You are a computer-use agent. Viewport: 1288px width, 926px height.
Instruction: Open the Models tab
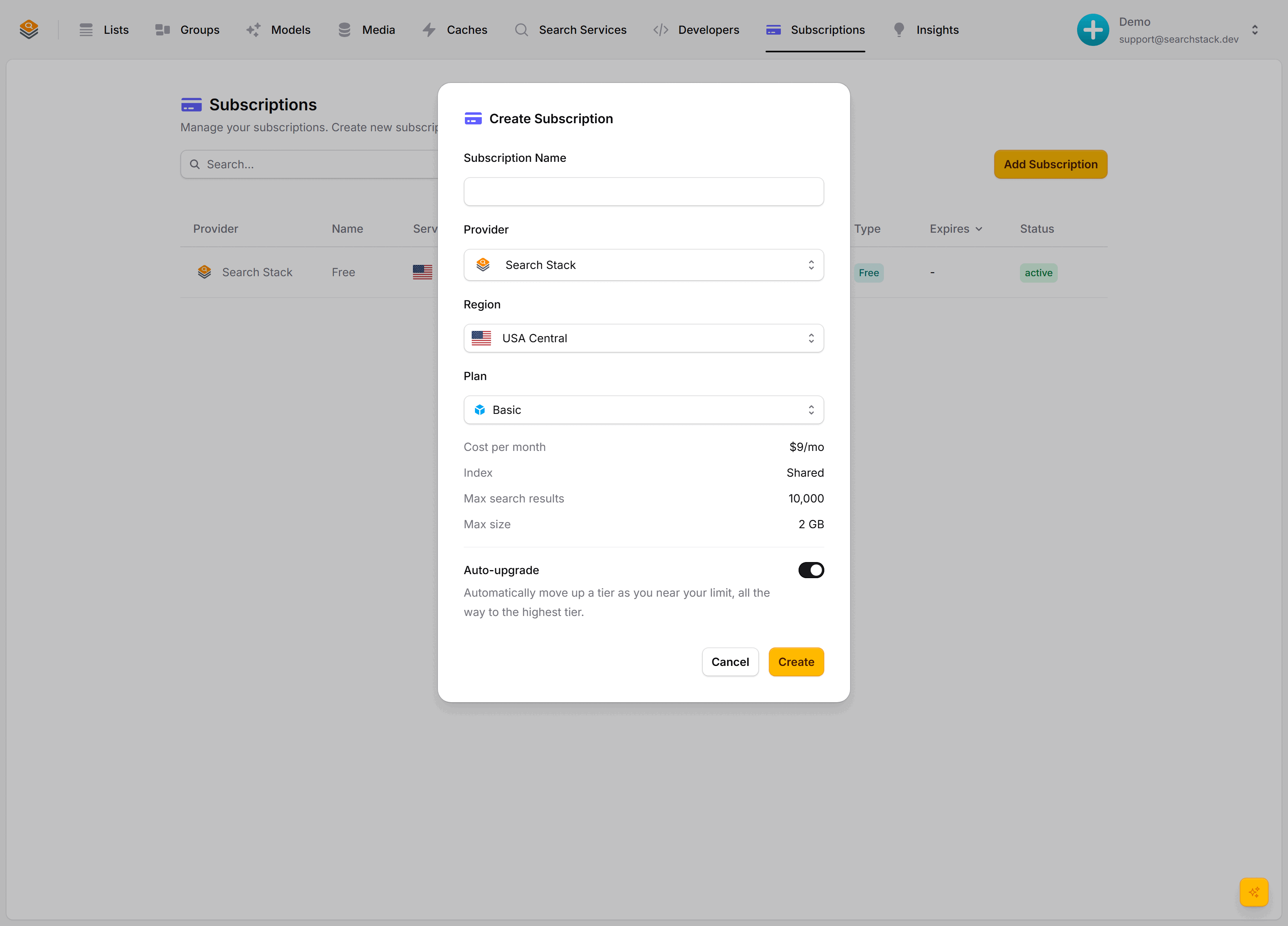(278, 29)
